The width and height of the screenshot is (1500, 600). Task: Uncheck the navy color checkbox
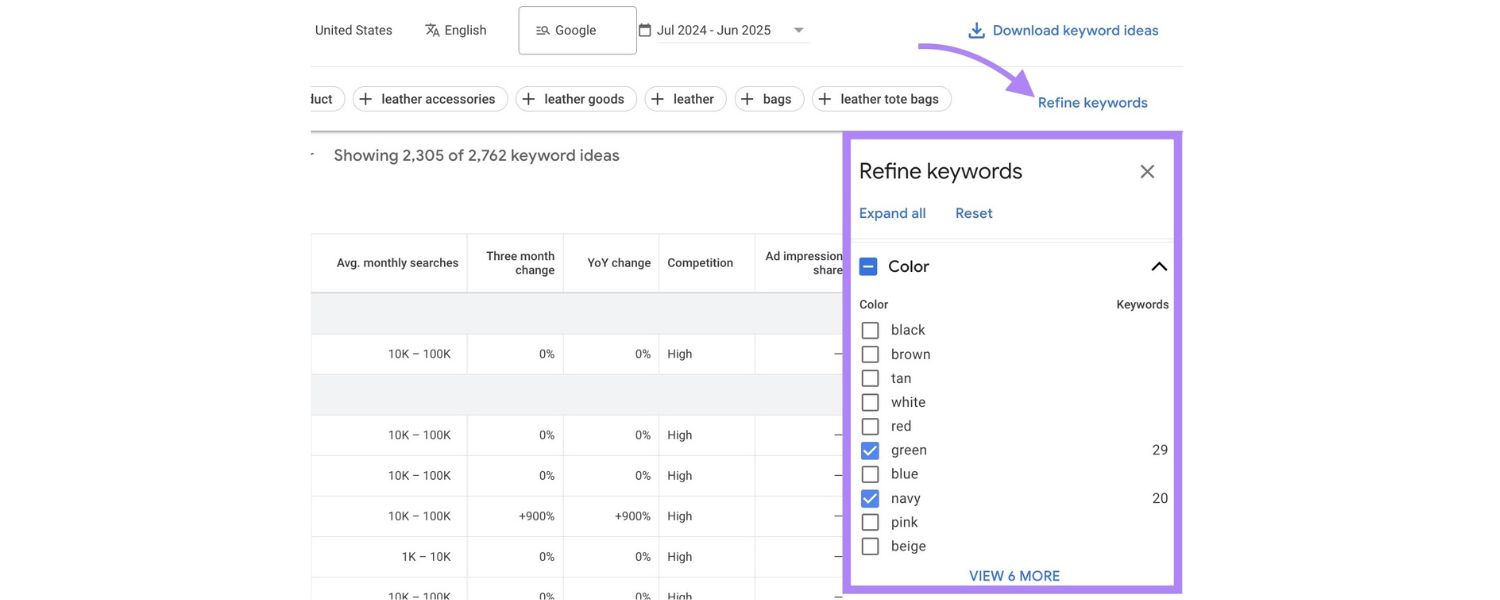tap(870, 498)
